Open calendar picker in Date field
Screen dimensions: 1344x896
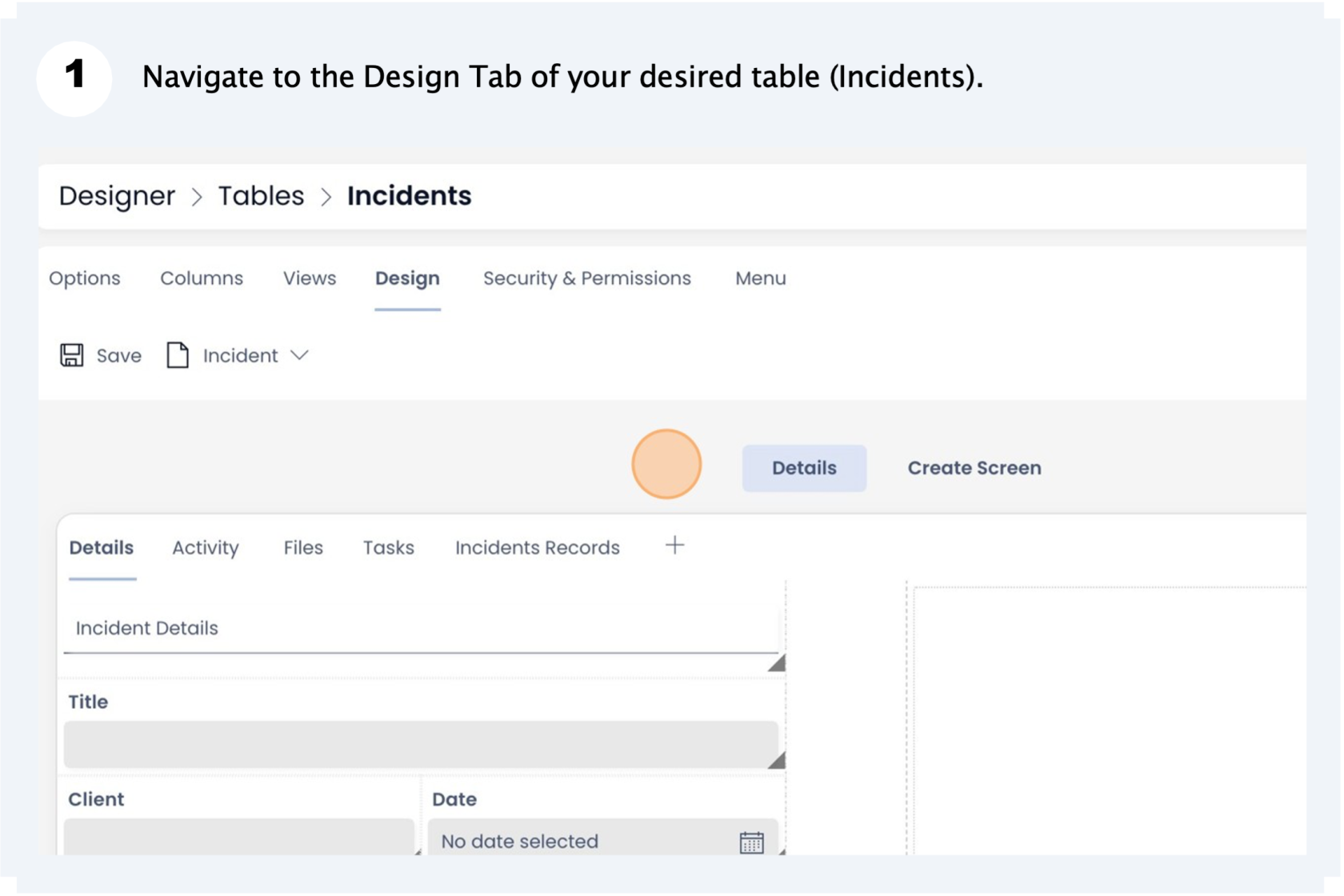point(751,842)
